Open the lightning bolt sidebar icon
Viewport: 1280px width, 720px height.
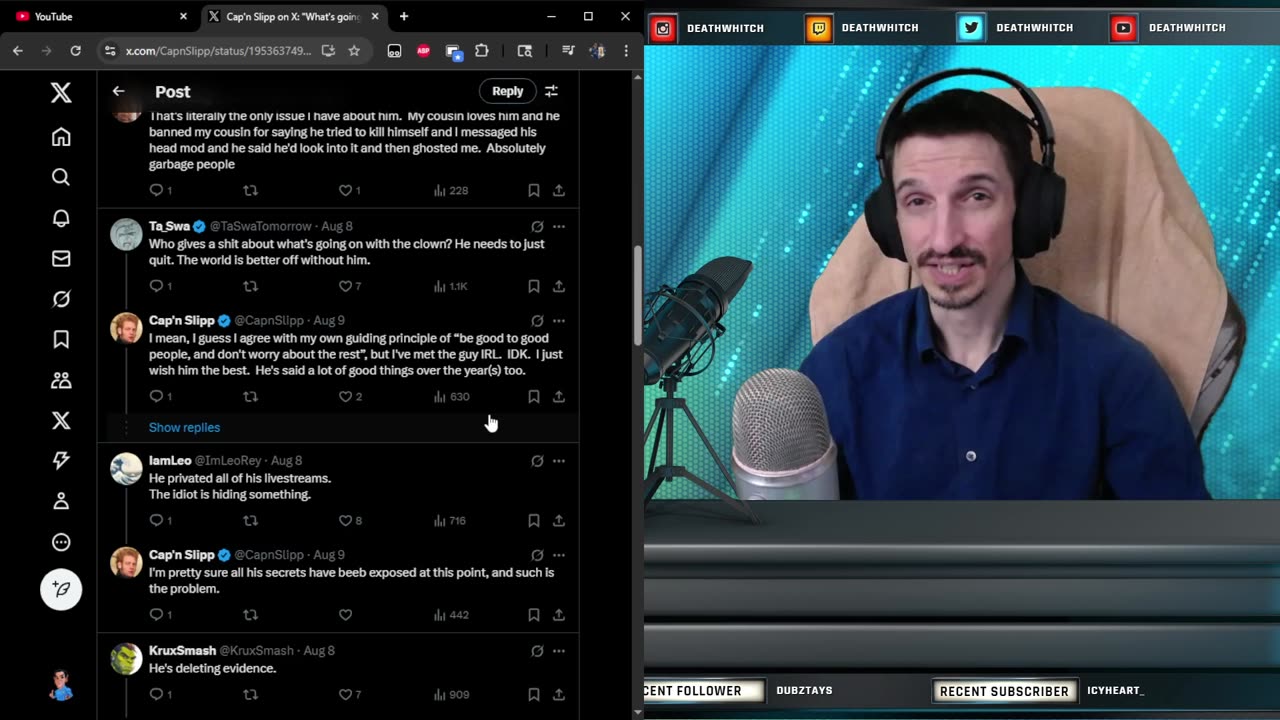pyautogui.click(x=61, y=460)
